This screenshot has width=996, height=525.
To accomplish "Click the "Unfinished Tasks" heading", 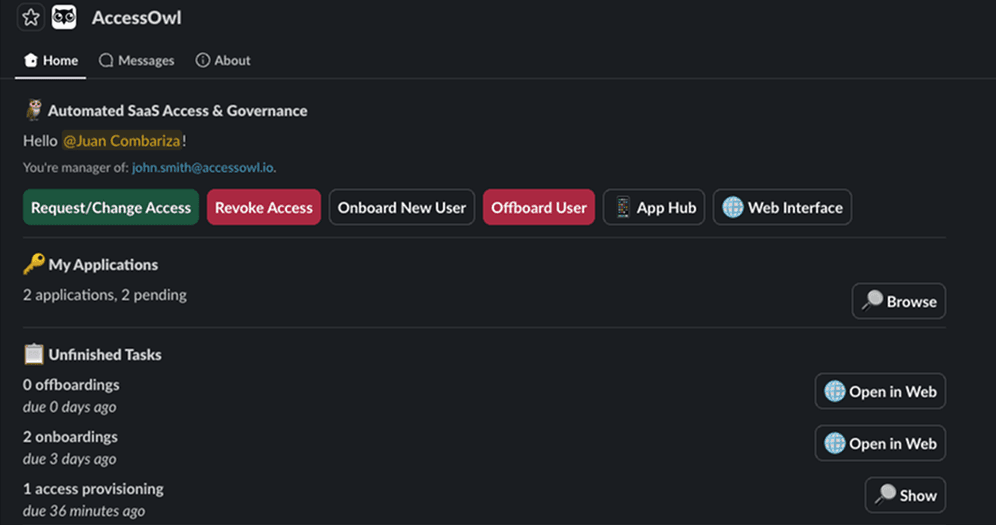I will tap(105, 355).
